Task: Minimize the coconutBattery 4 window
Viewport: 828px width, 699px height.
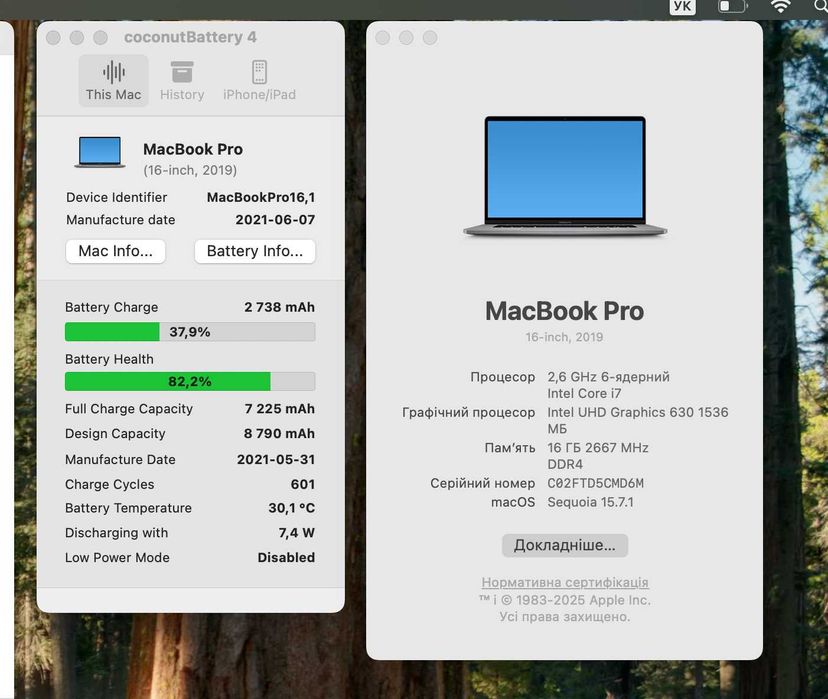Action: click(x=77, y=37)
